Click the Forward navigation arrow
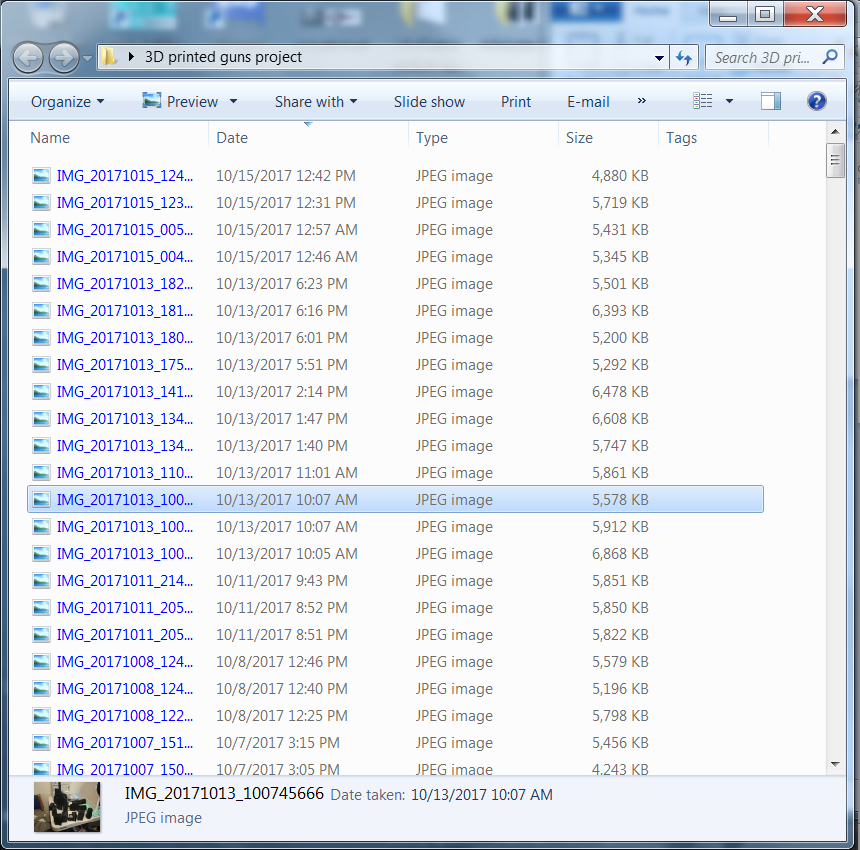 pyautogui.click(x=64, y=58)
